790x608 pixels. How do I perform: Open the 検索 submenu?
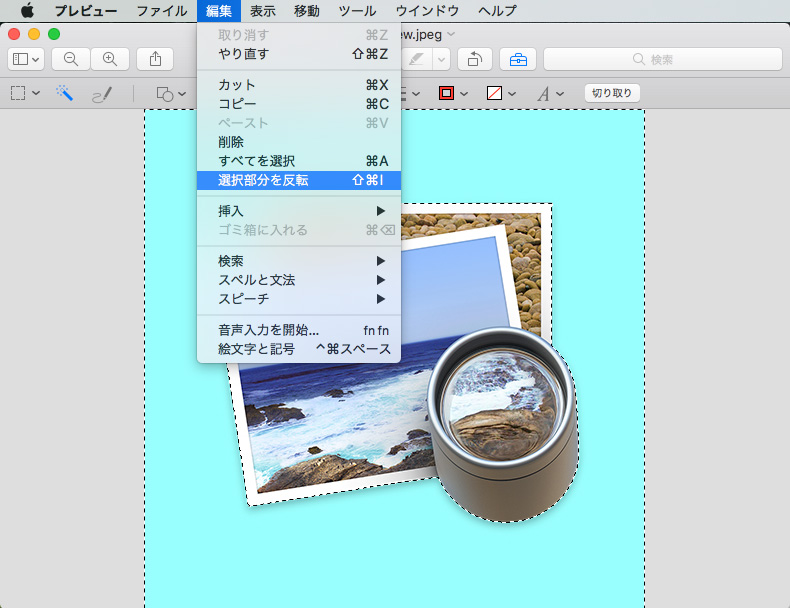pyautogui.click(x=299, y=261)
